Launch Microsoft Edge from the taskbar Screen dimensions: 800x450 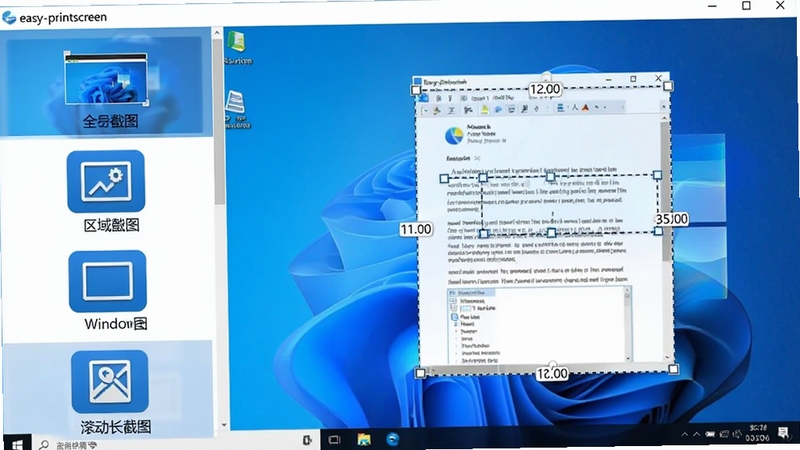(x=393, y=439)
